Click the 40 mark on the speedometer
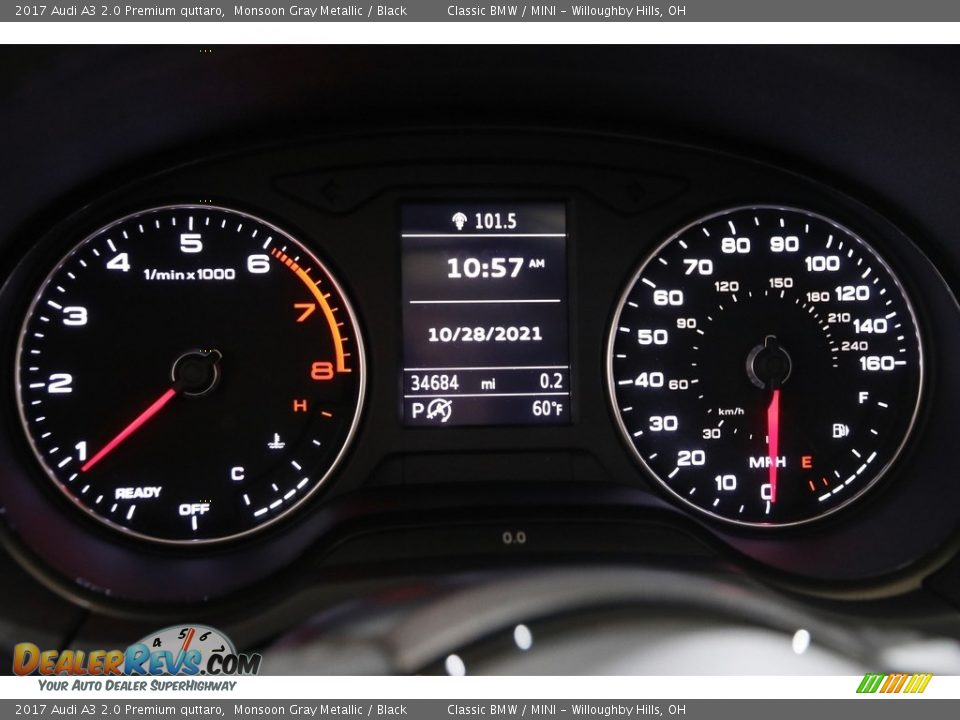This screenshot has width=960, height=720. [649, 380]
